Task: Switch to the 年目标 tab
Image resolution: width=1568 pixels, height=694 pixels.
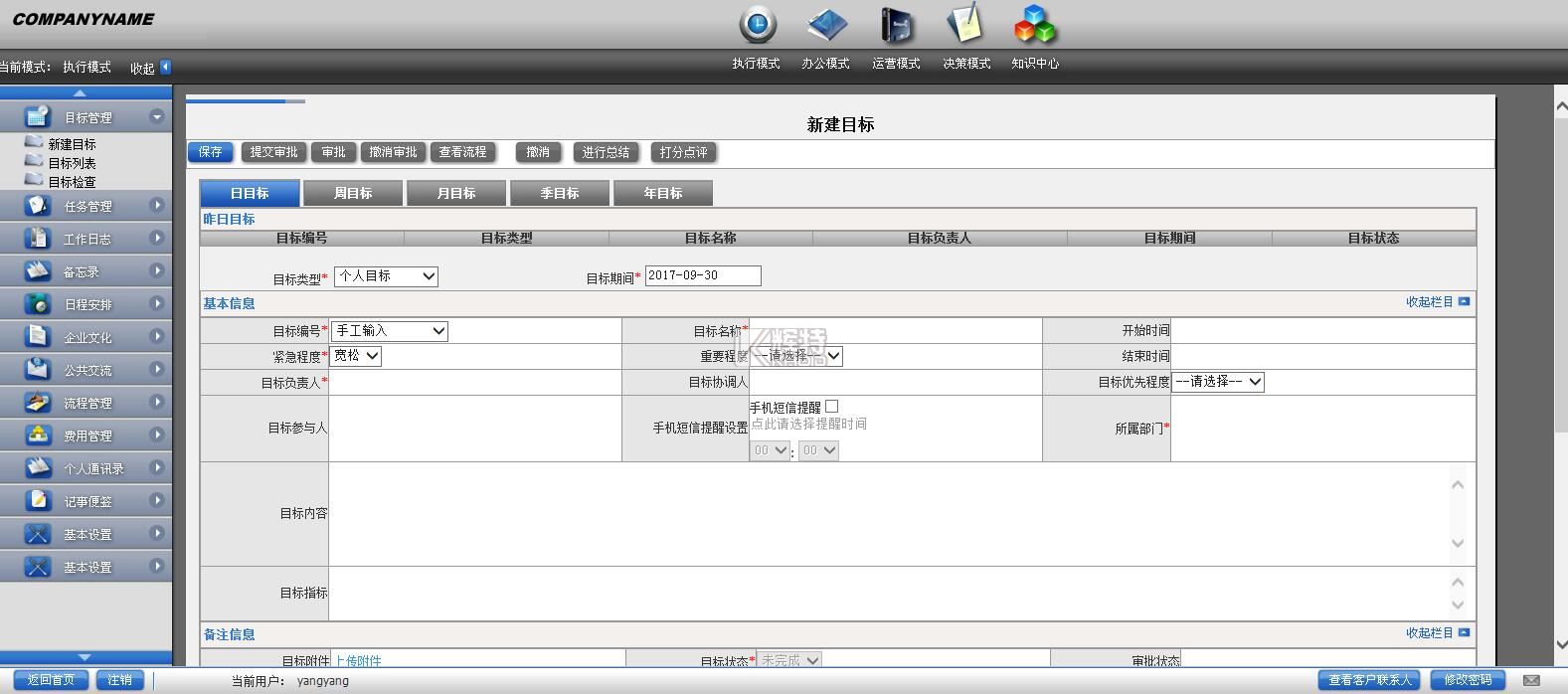Action: pyautogui.click(x=663, y=193)
